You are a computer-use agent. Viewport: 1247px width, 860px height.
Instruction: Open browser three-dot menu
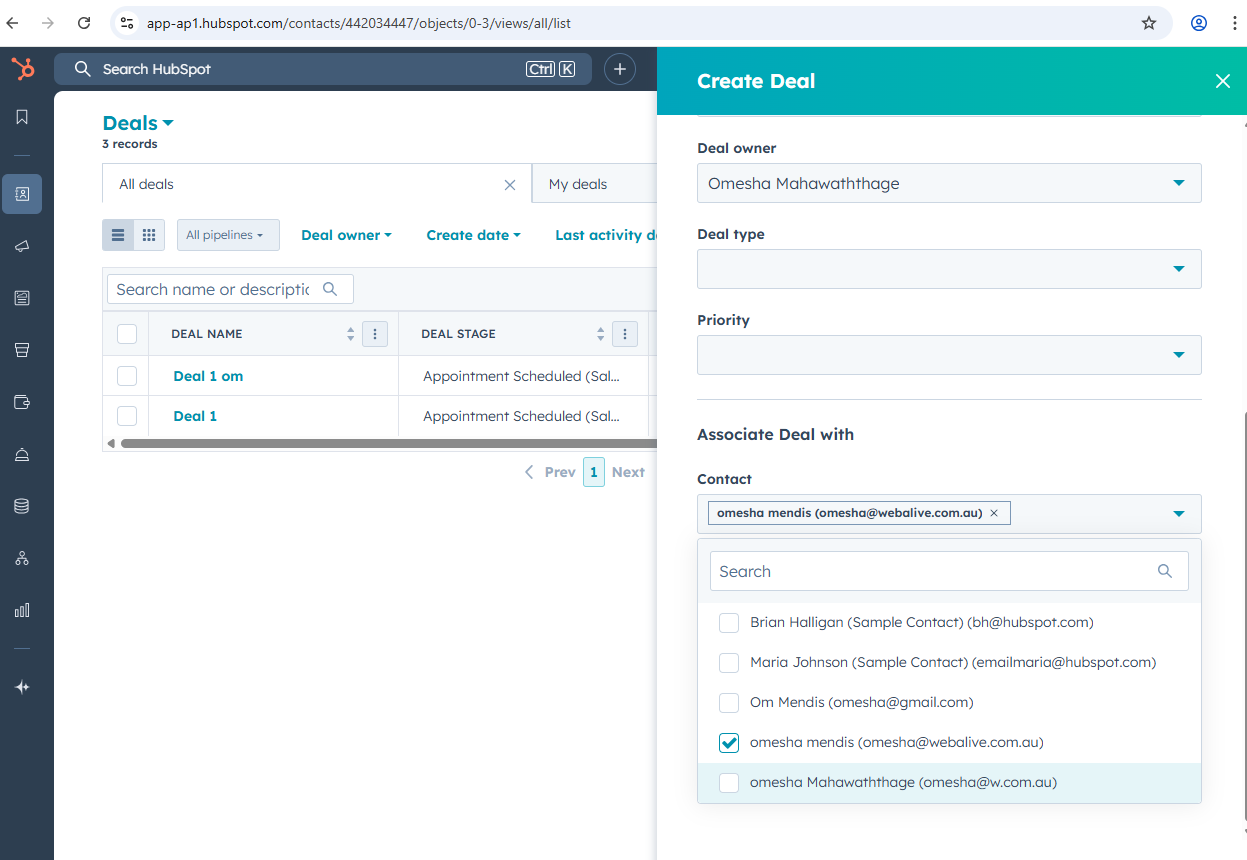click(x=1234, y=23)
